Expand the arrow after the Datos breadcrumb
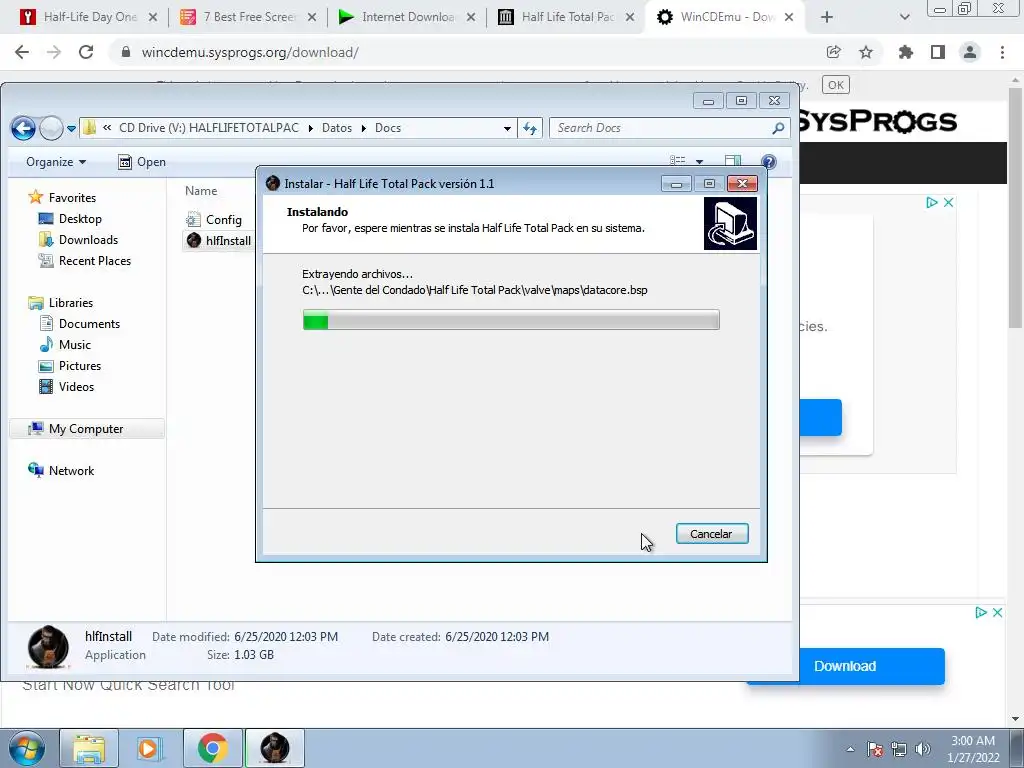 pos(364,129)
